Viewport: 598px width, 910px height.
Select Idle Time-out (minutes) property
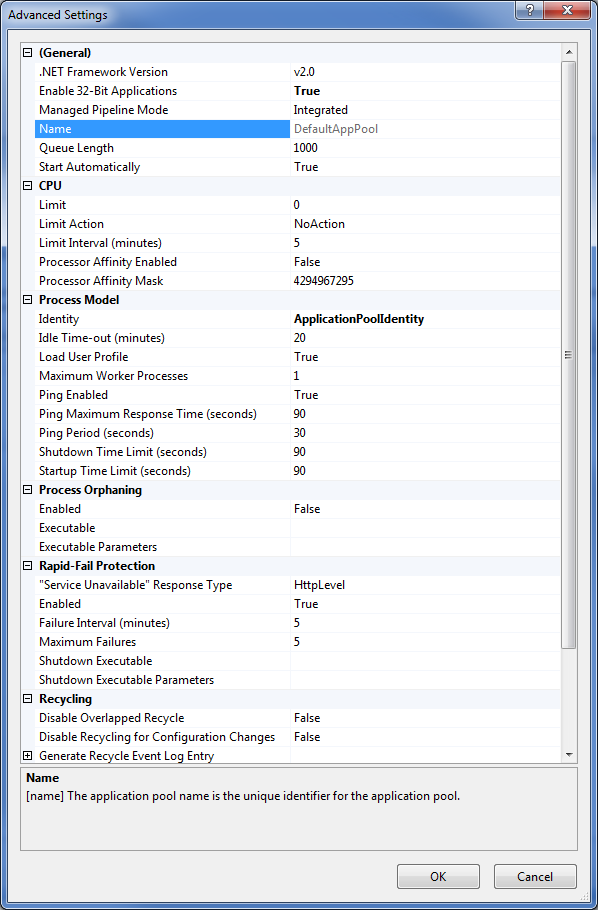click(163, 338)
